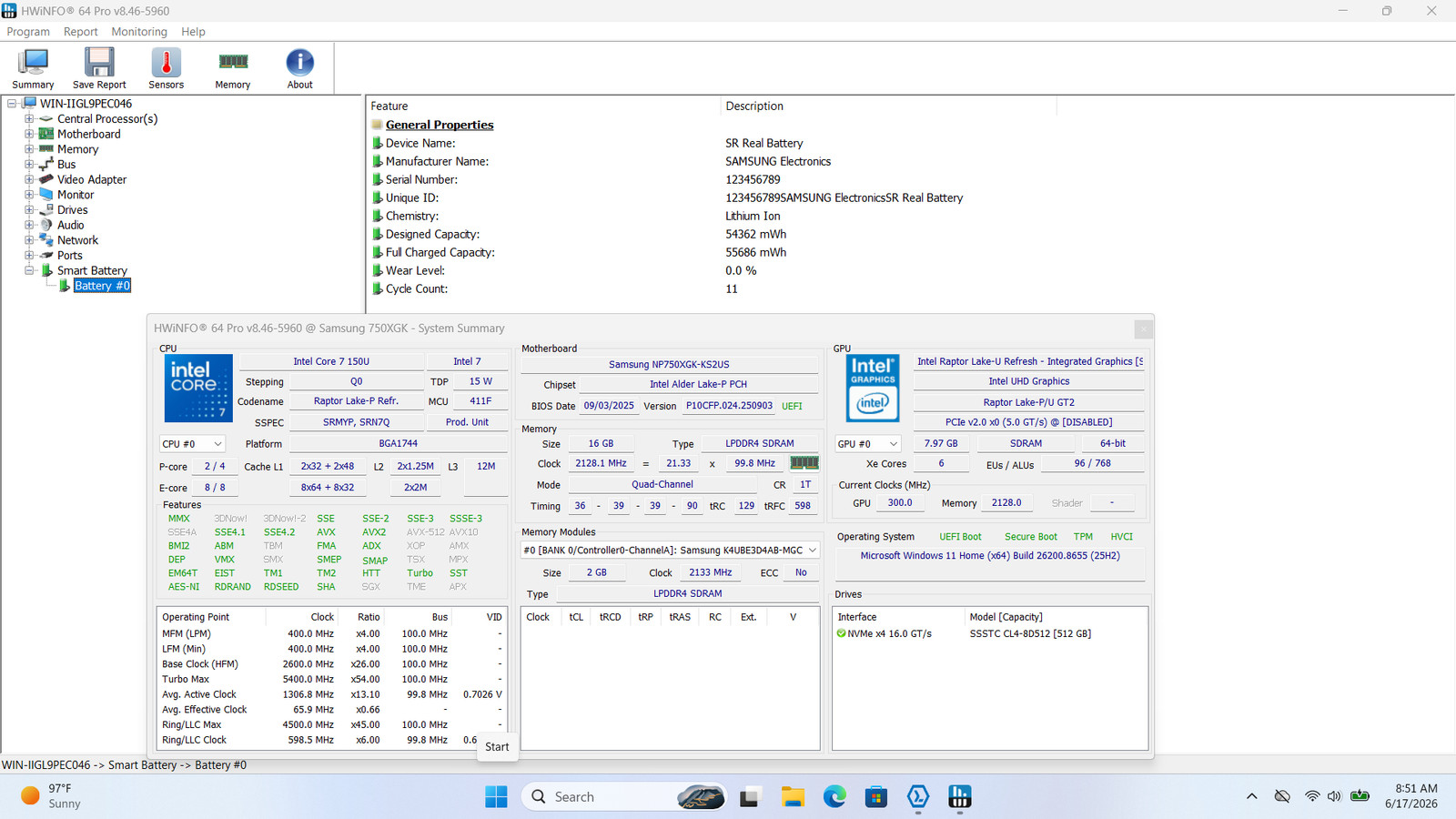
Task: Click the Intel Graphics logo badge
Action: [873, 389]
